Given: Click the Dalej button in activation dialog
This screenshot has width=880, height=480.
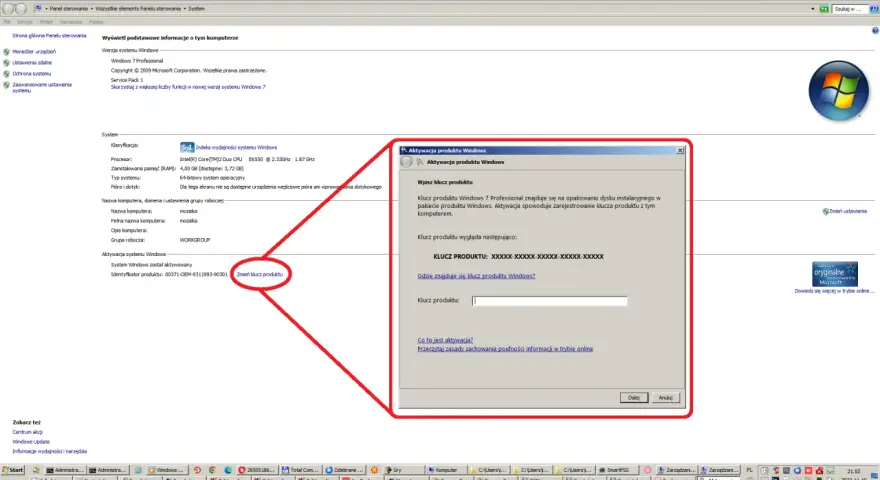Looking at the screenshot, I should coord(634,397).
